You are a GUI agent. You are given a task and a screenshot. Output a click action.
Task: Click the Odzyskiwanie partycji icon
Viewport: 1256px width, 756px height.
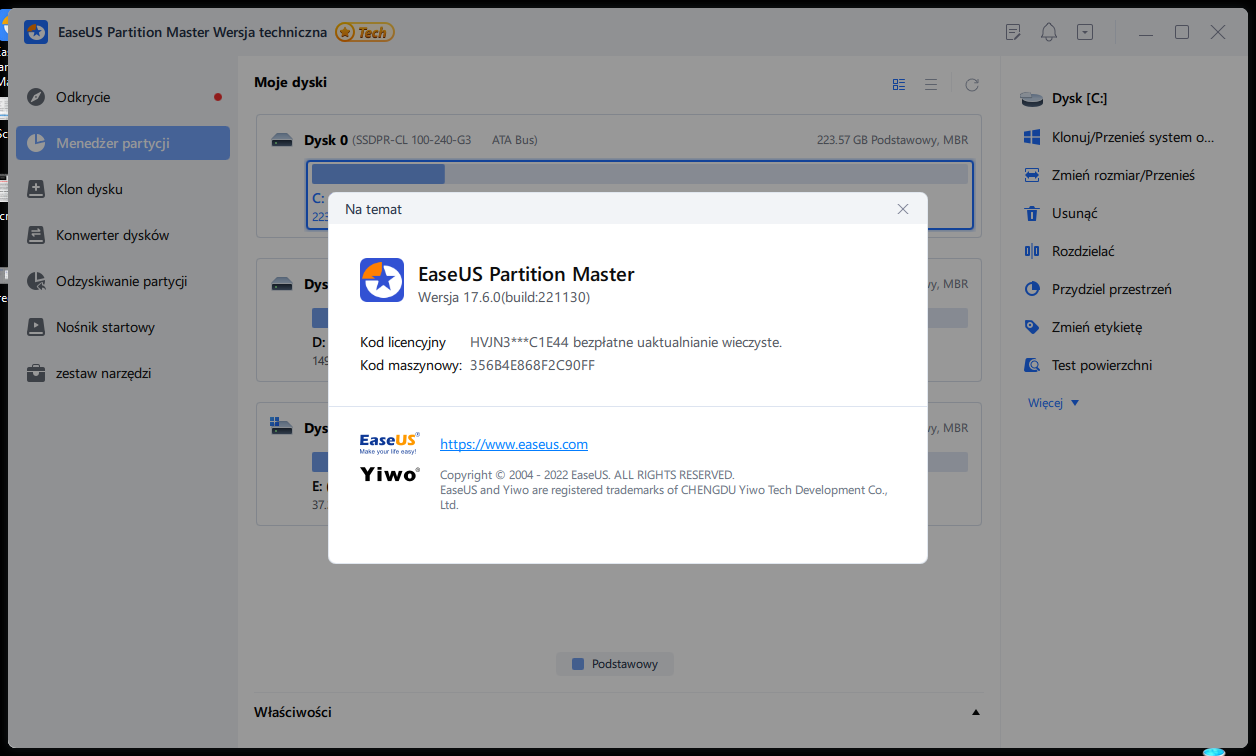pos(36,281)
